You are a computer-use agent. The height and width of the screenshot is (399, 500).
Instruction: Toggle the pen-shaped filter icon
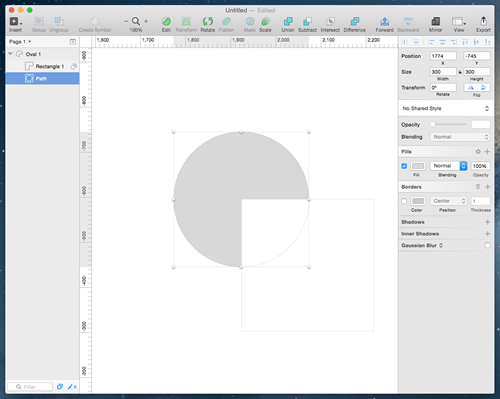(72, 387)
